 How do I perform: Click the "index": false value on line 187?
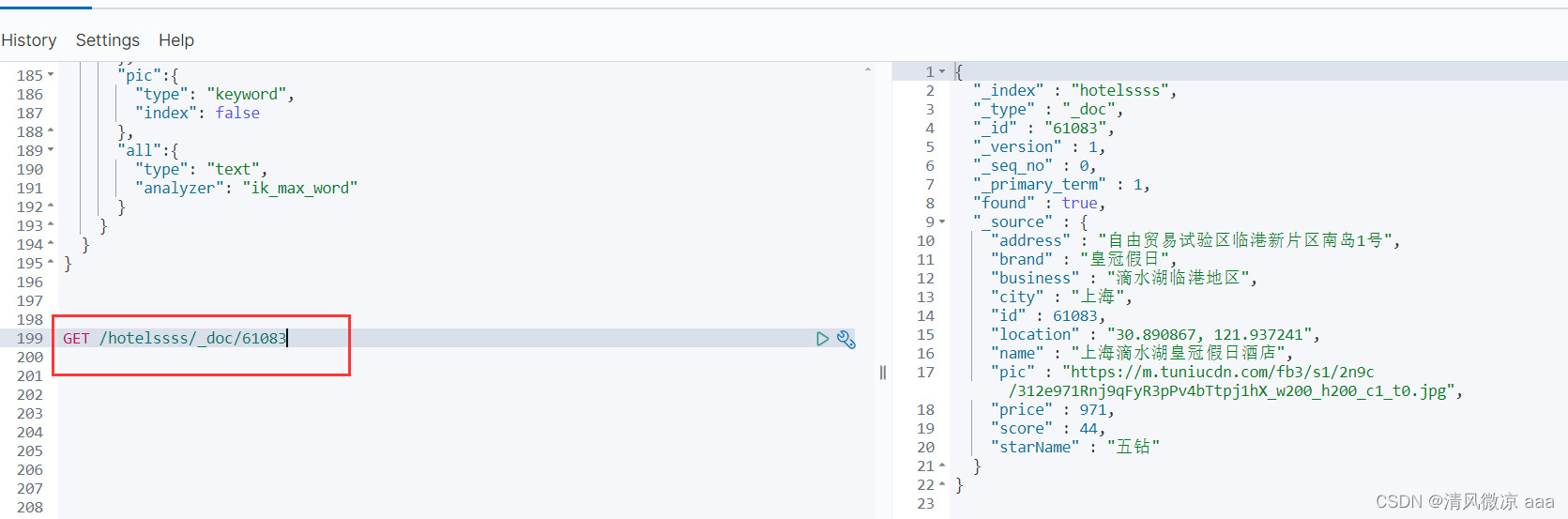[x=237, y=113]
